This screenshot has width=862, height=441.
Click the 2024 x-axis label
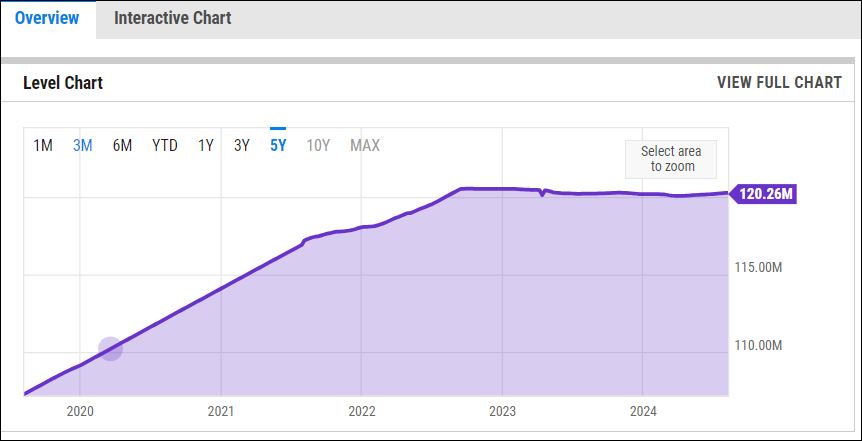pyautogui.click(x=643, y=411)
